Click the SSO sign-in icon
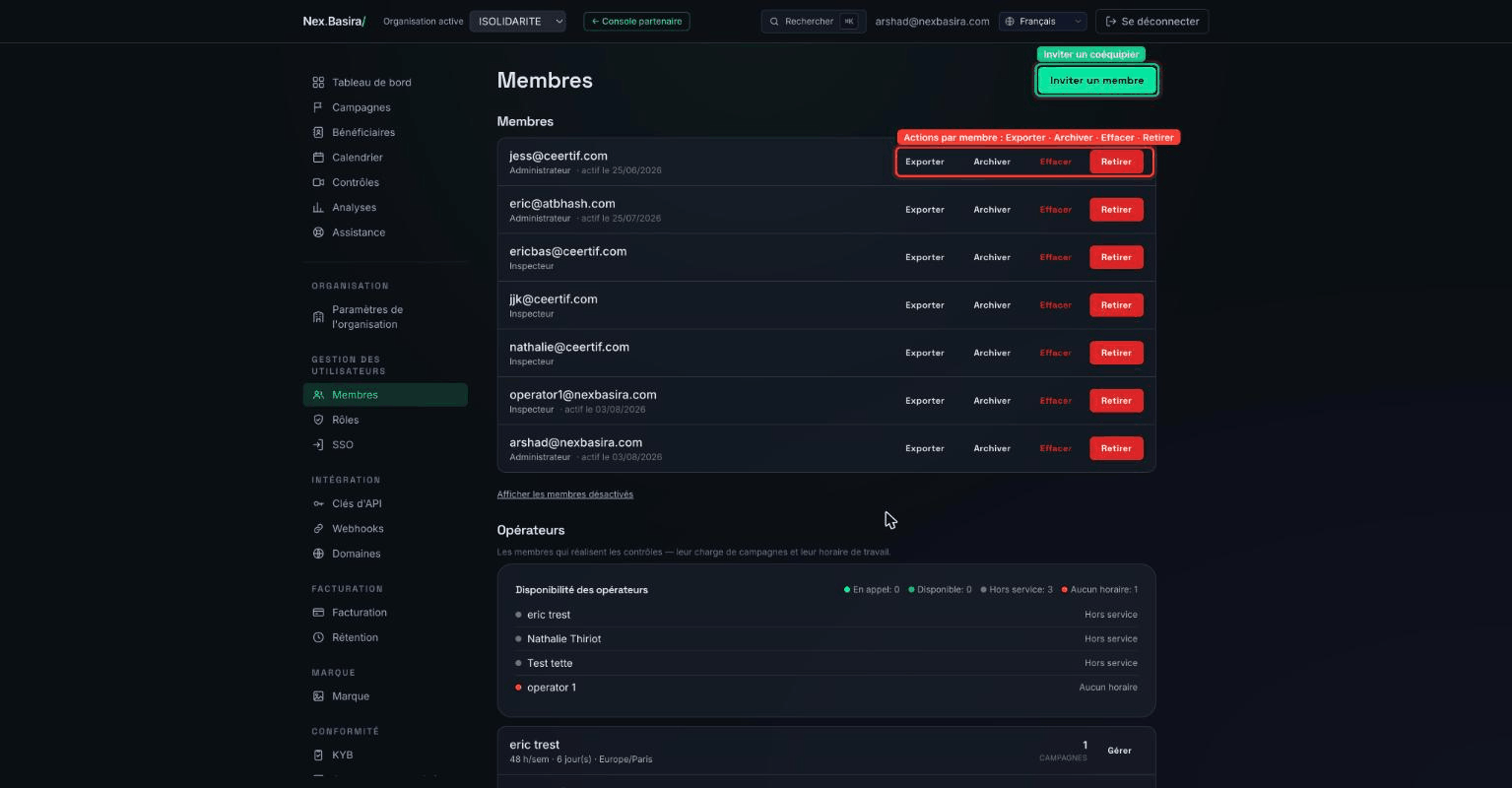Viewport: 1512px width, 788px height. click(318, 445)
